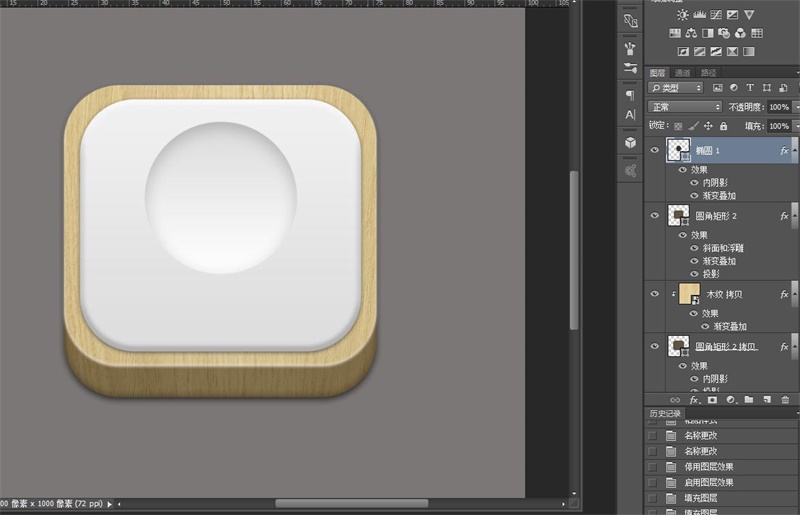800x515 pixels.
Task: Select the 圆角矩形 2 layer by name
Action: [x=716, y=215]
